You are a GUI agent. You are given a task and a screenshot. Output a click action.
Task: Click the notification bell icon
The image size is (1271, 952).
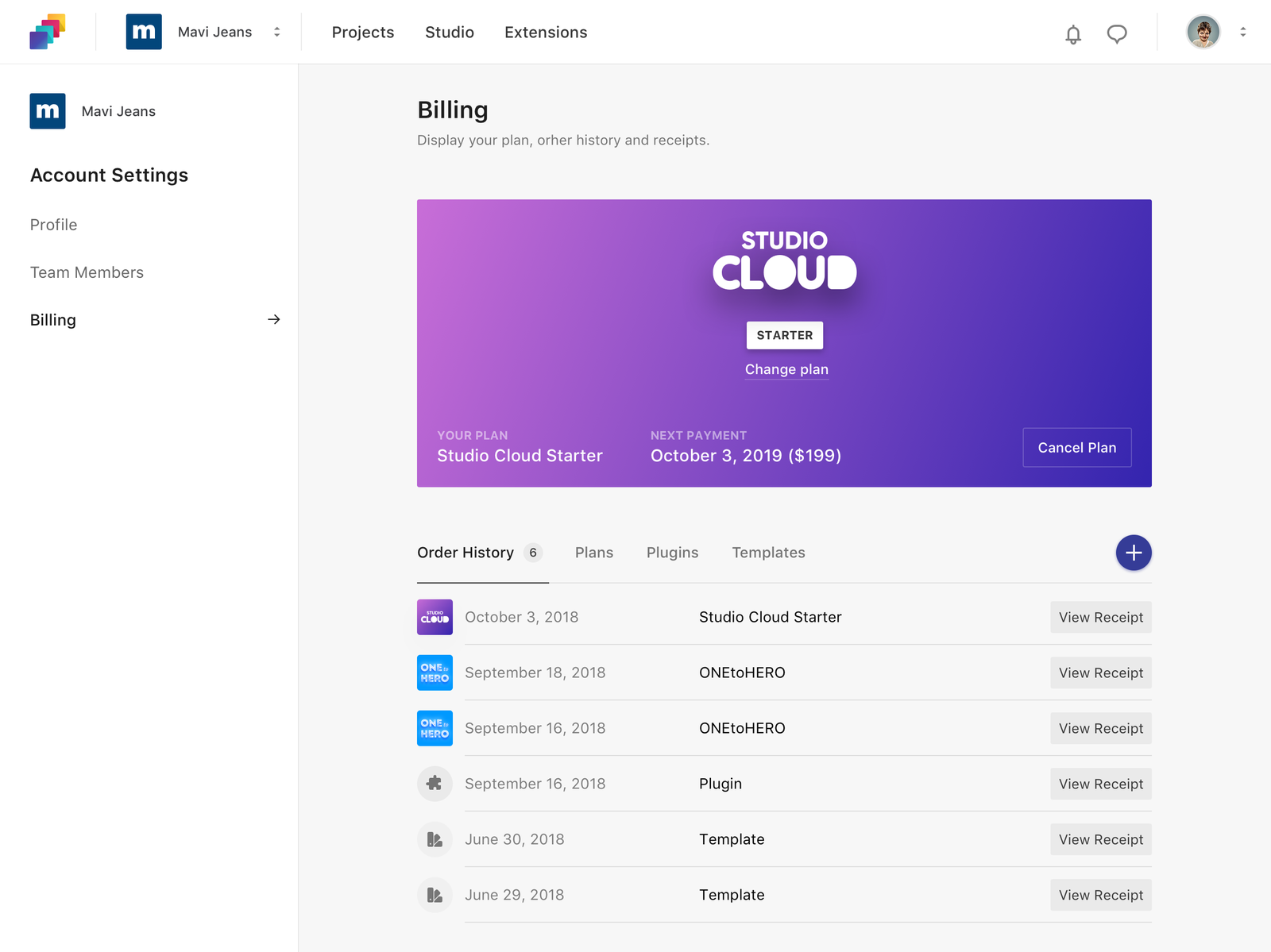pos(1074,33)
